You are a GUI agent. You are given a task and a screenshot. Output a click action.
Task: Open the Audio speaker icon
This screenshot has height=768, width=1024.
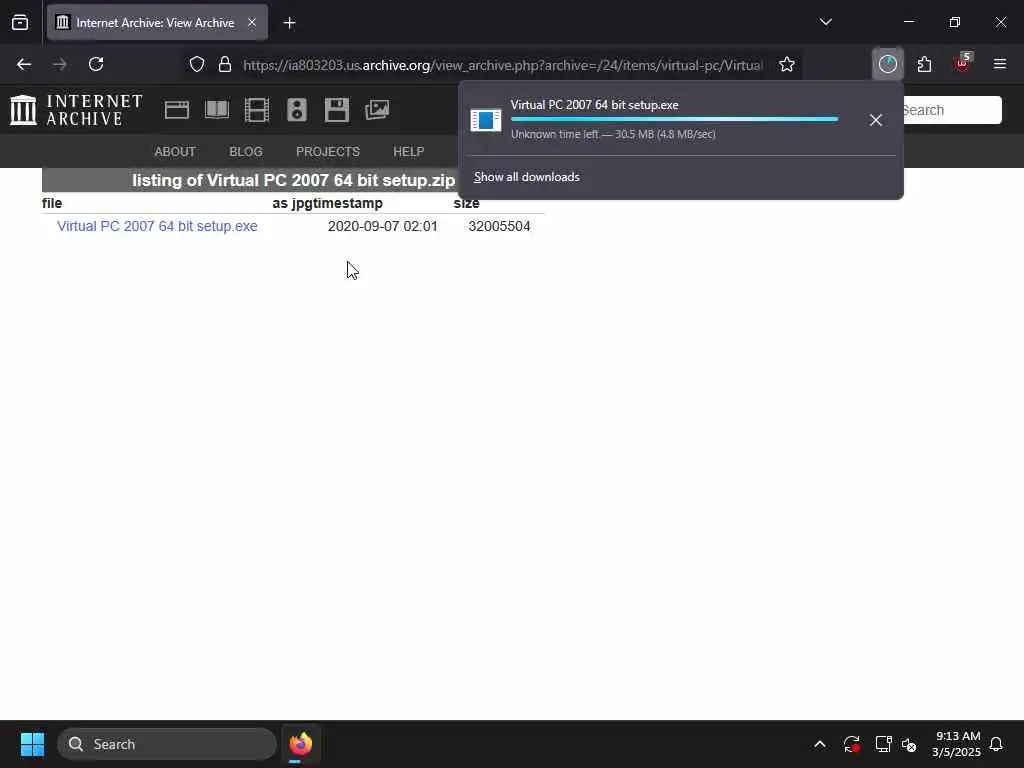click(296, 110)
